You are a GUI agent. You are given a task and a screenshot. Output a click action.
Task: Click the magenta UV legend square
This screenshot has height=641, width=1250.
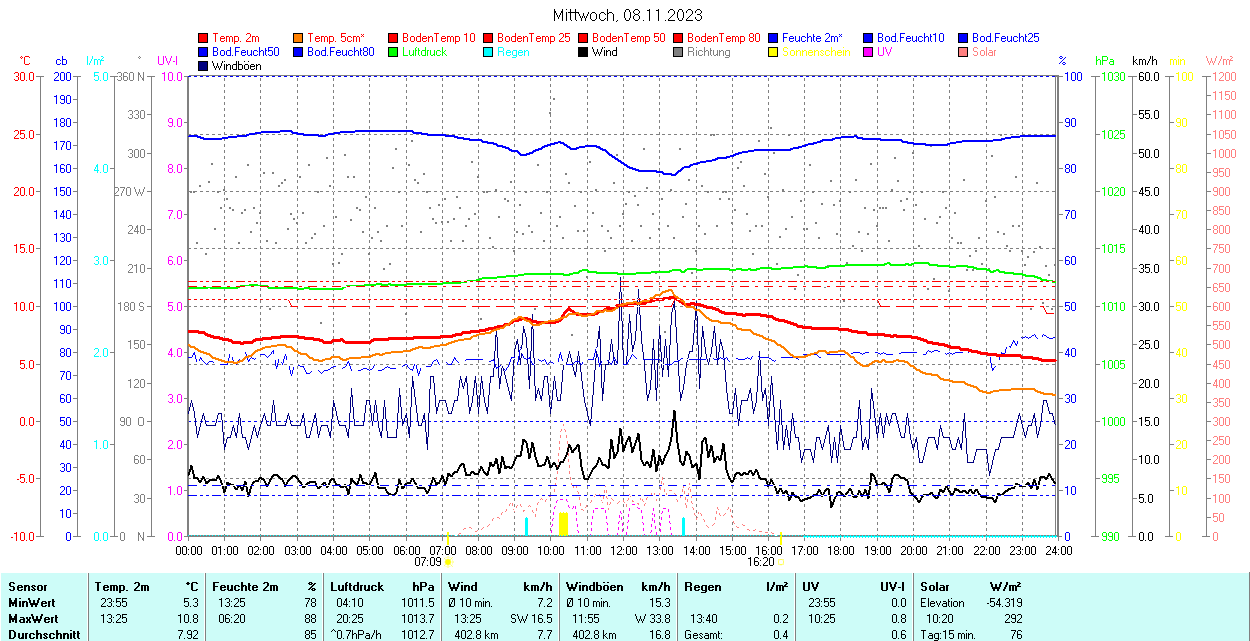click(x=867, y=52)
